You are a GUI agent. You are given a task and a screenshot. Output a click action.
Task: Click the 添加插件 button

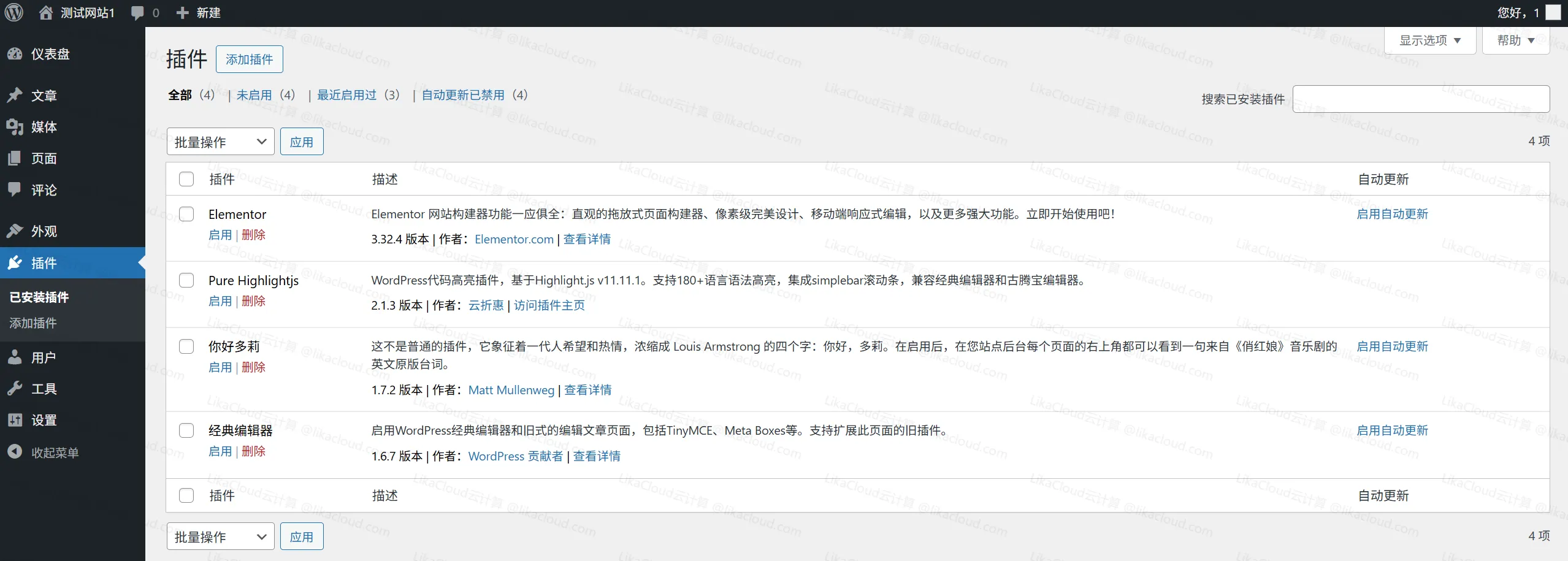(x=249, y=59)
